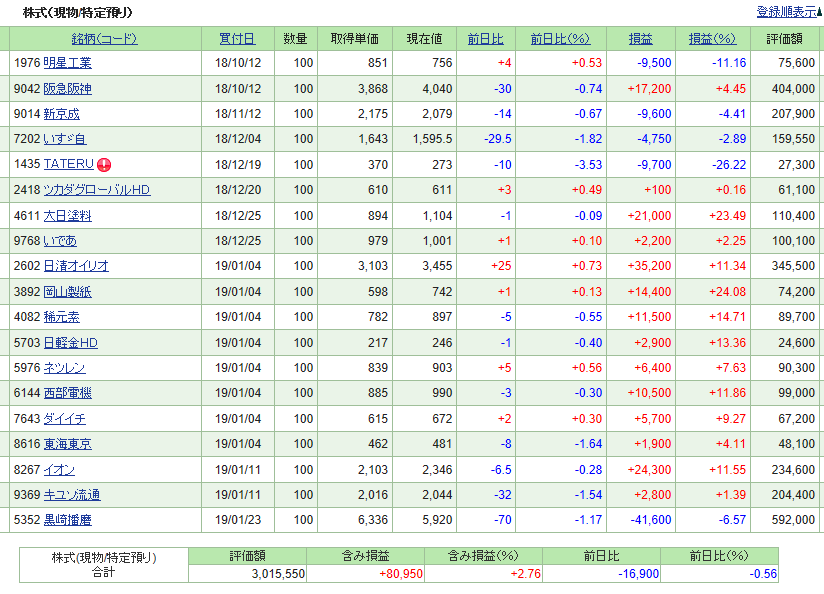824x594 pixels.
Task: Select 黒崎播磨 purchase date 19/01/23
Action: (x=238, y=520)
